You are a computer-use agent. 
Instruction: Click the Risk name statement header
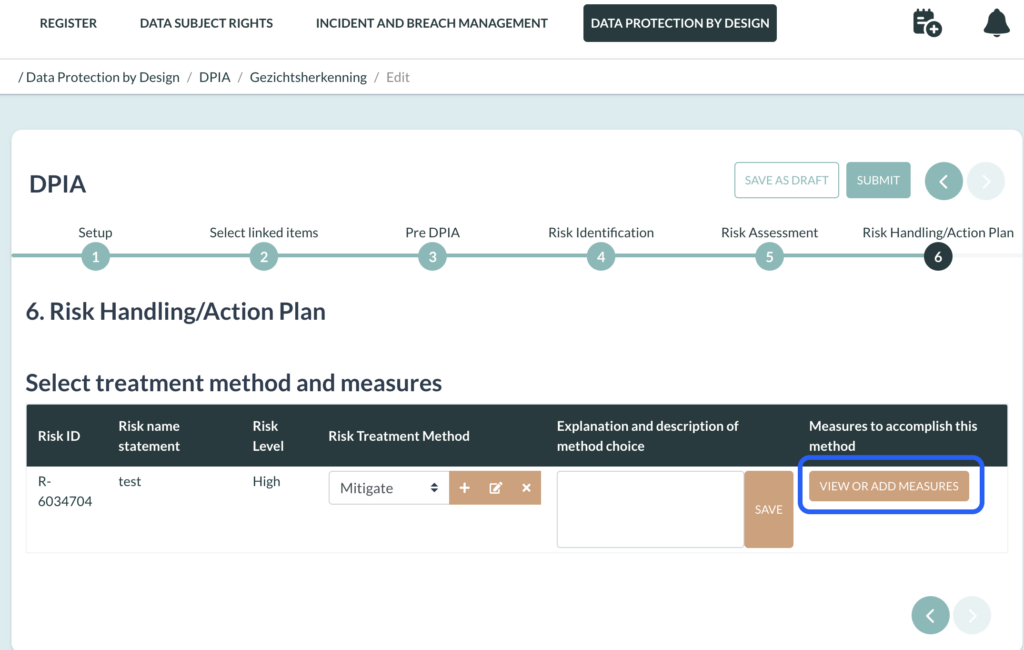(149, 436)
